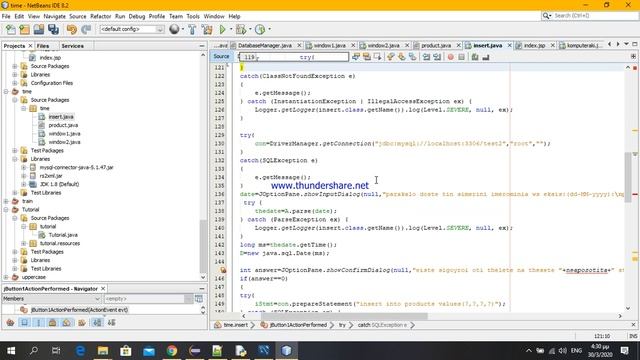This screenshot has height=360, width=640.
Task: Toggle Show Fields filter in Navigator
Action: coord(24,322)
